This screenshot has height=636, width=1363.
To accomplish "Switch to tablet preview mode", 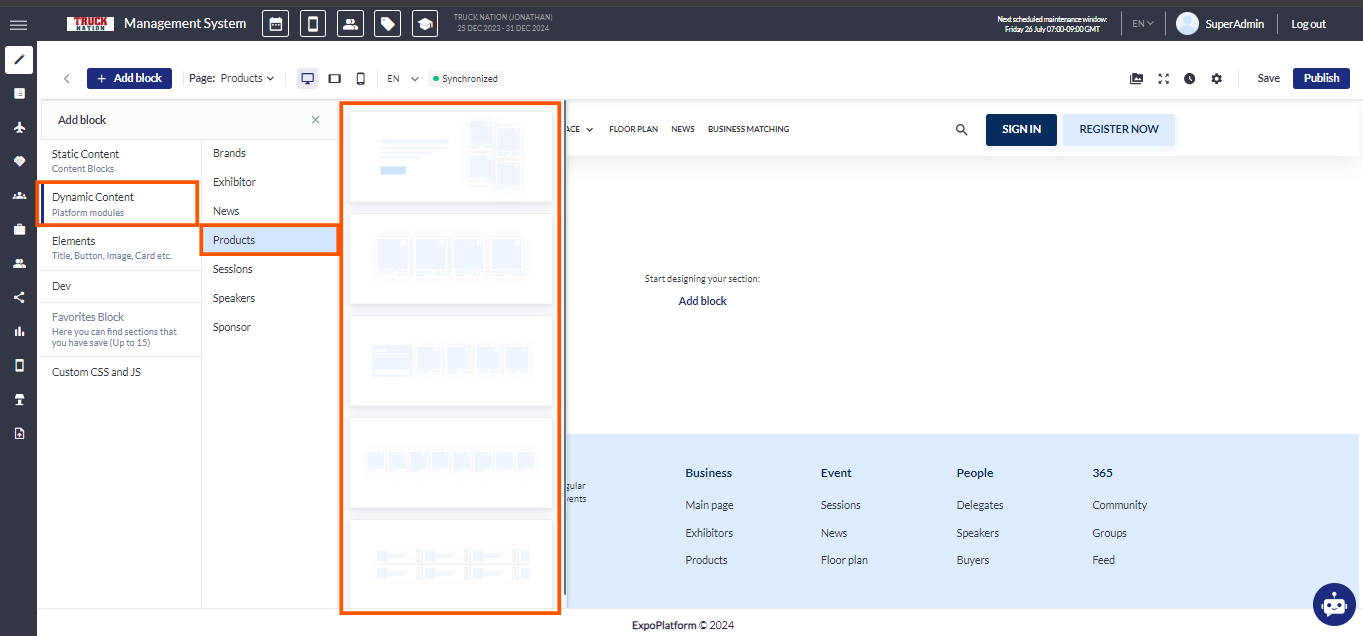I will [335, 78].
